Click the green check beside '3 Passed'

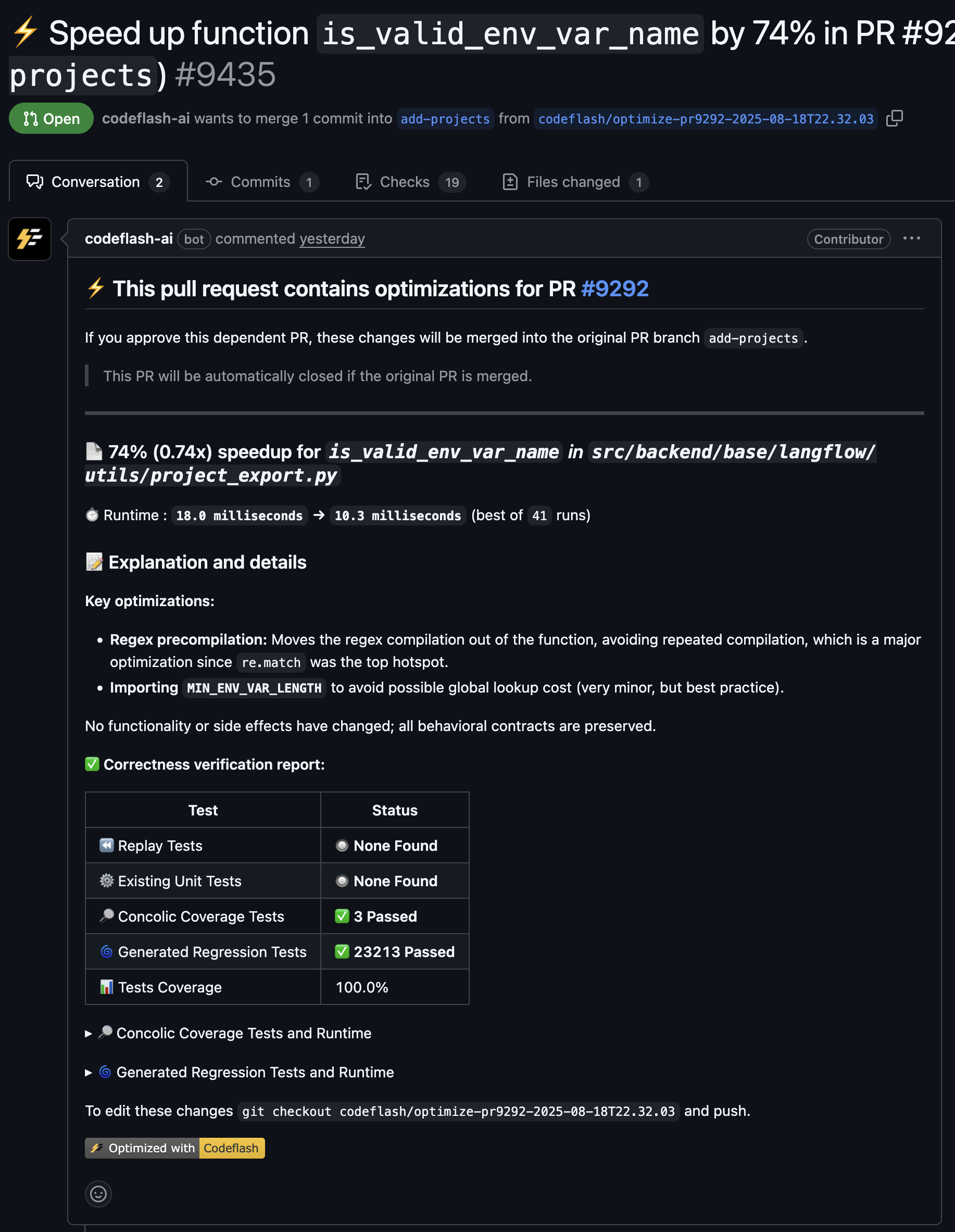point(342,916)
